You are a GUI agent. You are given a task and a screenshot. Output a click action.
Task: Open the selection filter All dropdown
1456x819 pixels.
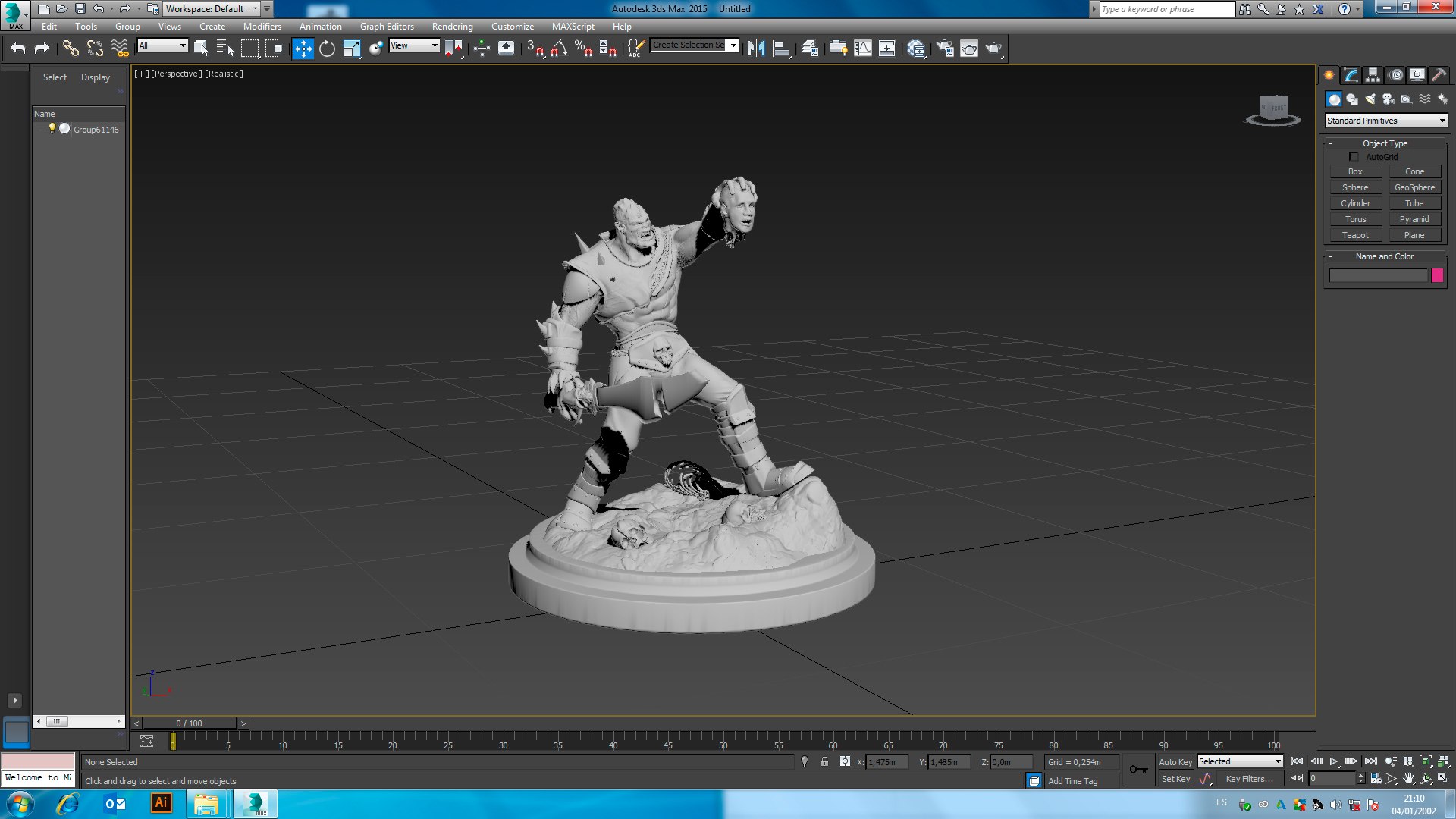tap(162, 45)
